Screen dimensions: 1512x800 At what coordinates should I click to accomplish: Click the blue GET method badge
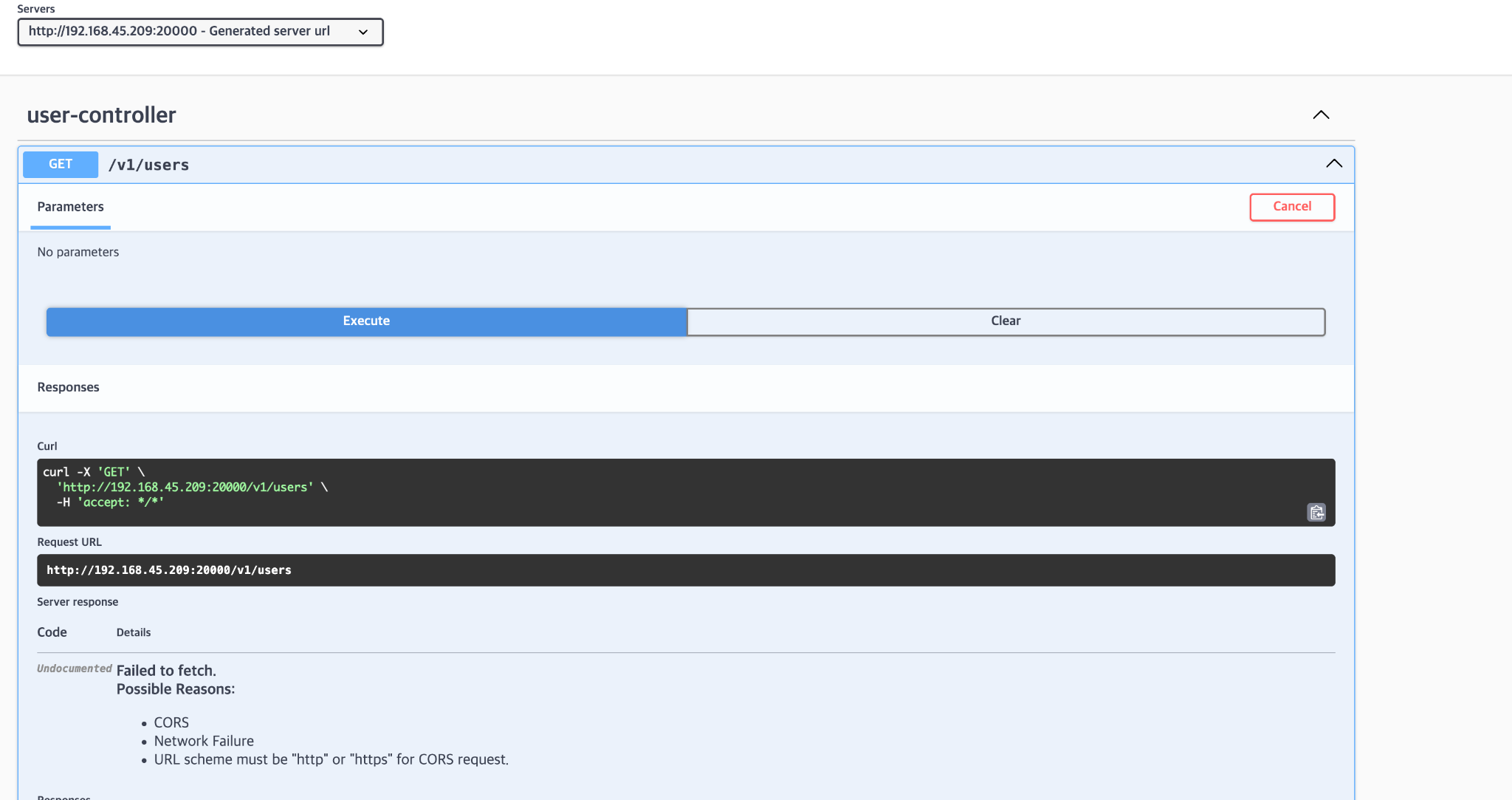61,164
